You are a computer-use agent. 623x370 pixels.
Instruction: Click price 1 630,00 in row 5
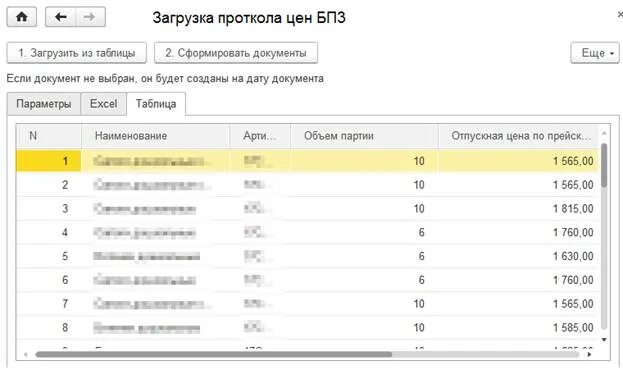[573, 256]
